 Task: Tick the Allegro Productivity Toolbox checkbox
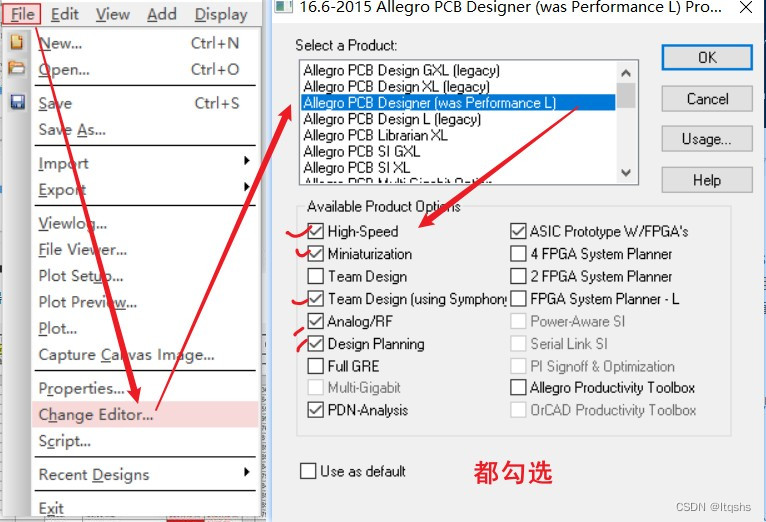[518, 387]
